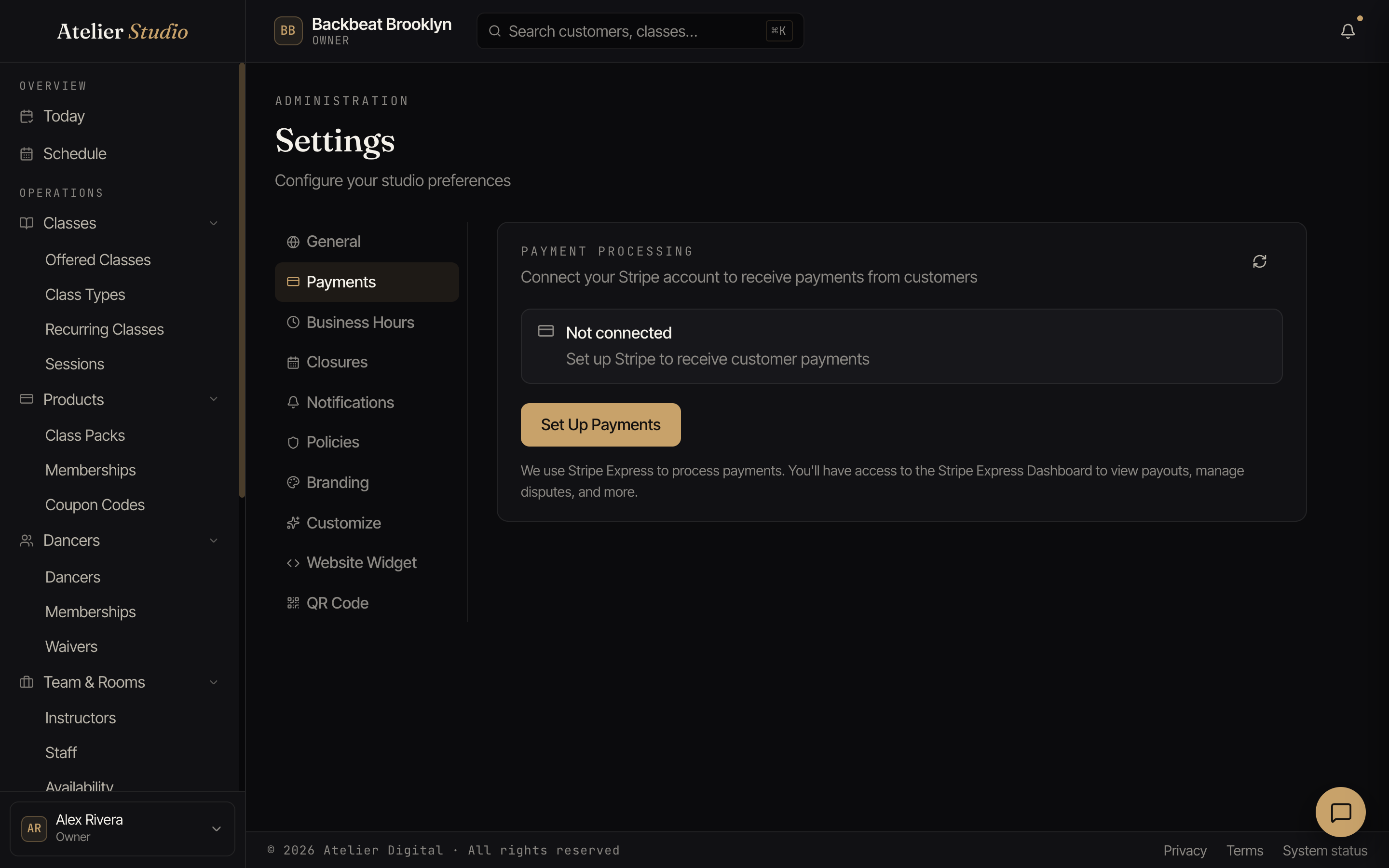Viewport: 1389px width, 868px height.
Task: Click the Set Up Payments button
Action: pos(600,425)
